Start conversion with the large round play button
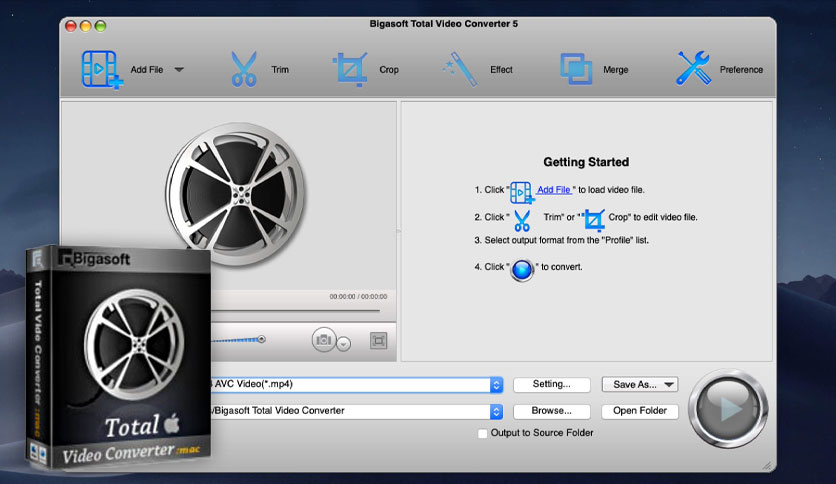 (728, 409)
